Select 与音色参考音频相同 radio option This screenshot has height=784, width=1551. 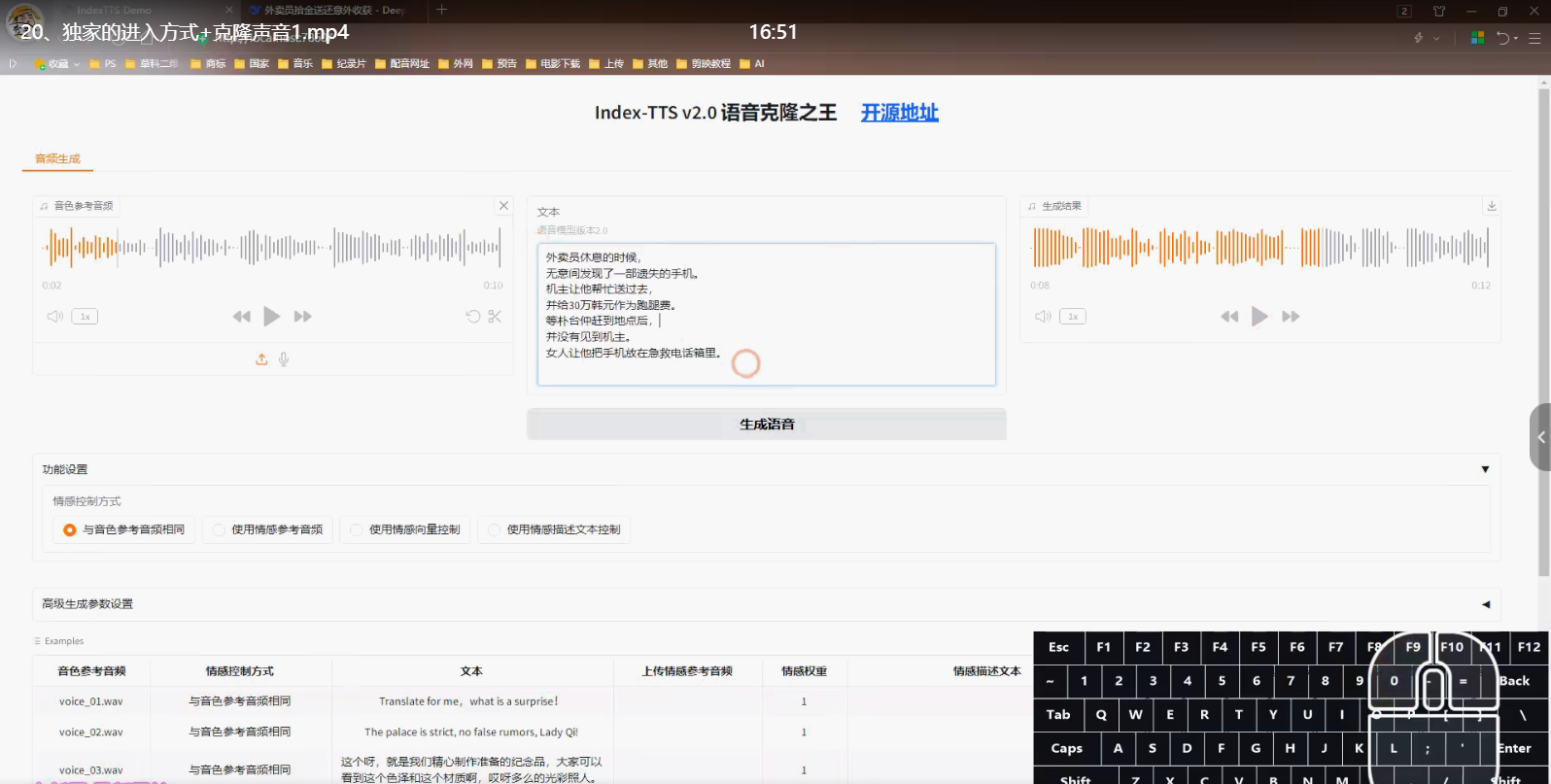pyautogui.click(x=70, y=529)
